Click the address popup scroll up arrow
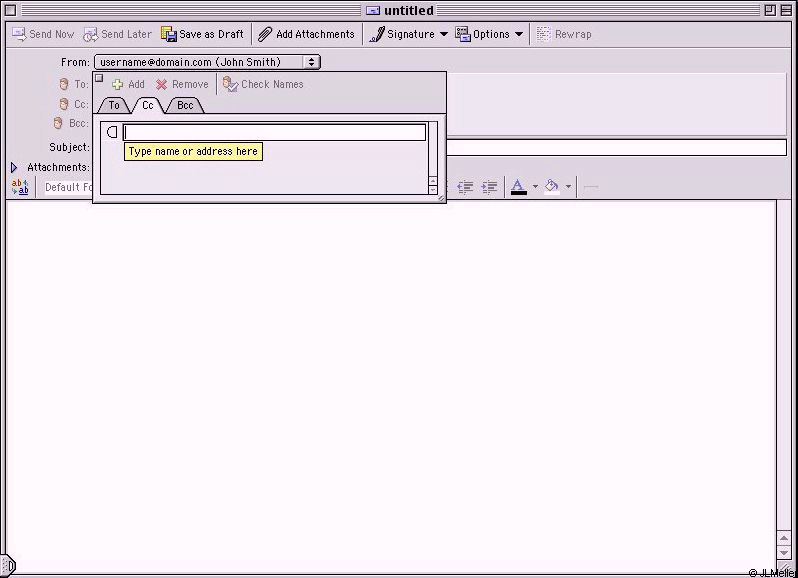Image resolution: width=798 pixels, height=578 pixels. tap(433, 181)
